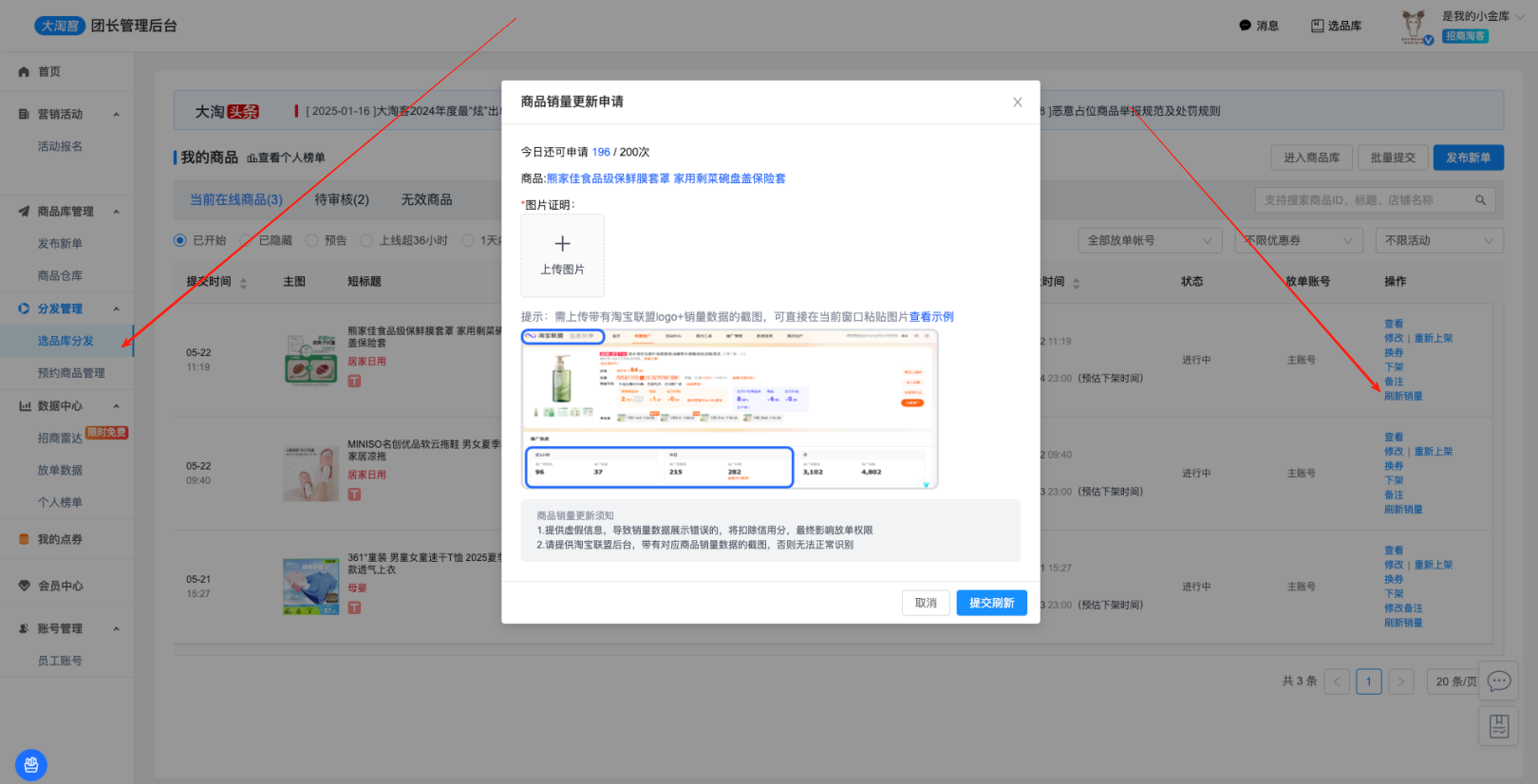This screenshot has width=1538, height=784.
Task: Click the search magnifier icon
Action: tap(1480, 200)
